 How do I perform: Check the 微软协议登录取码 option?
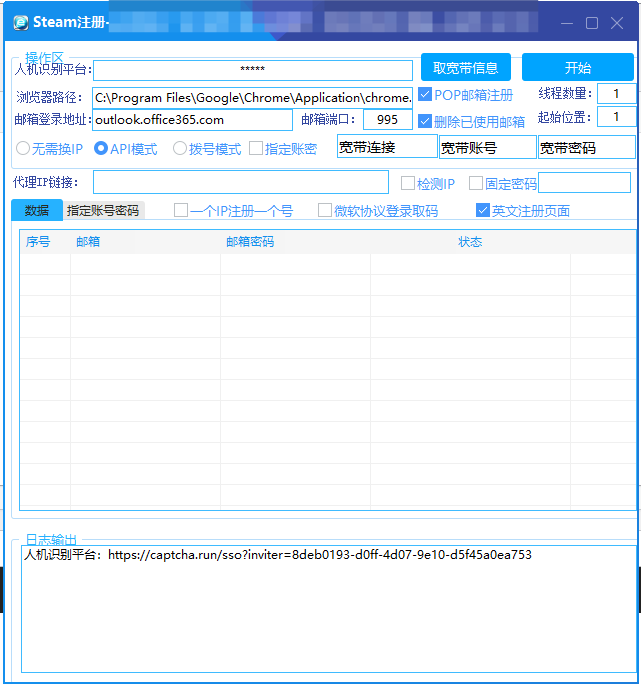[325, 211]
